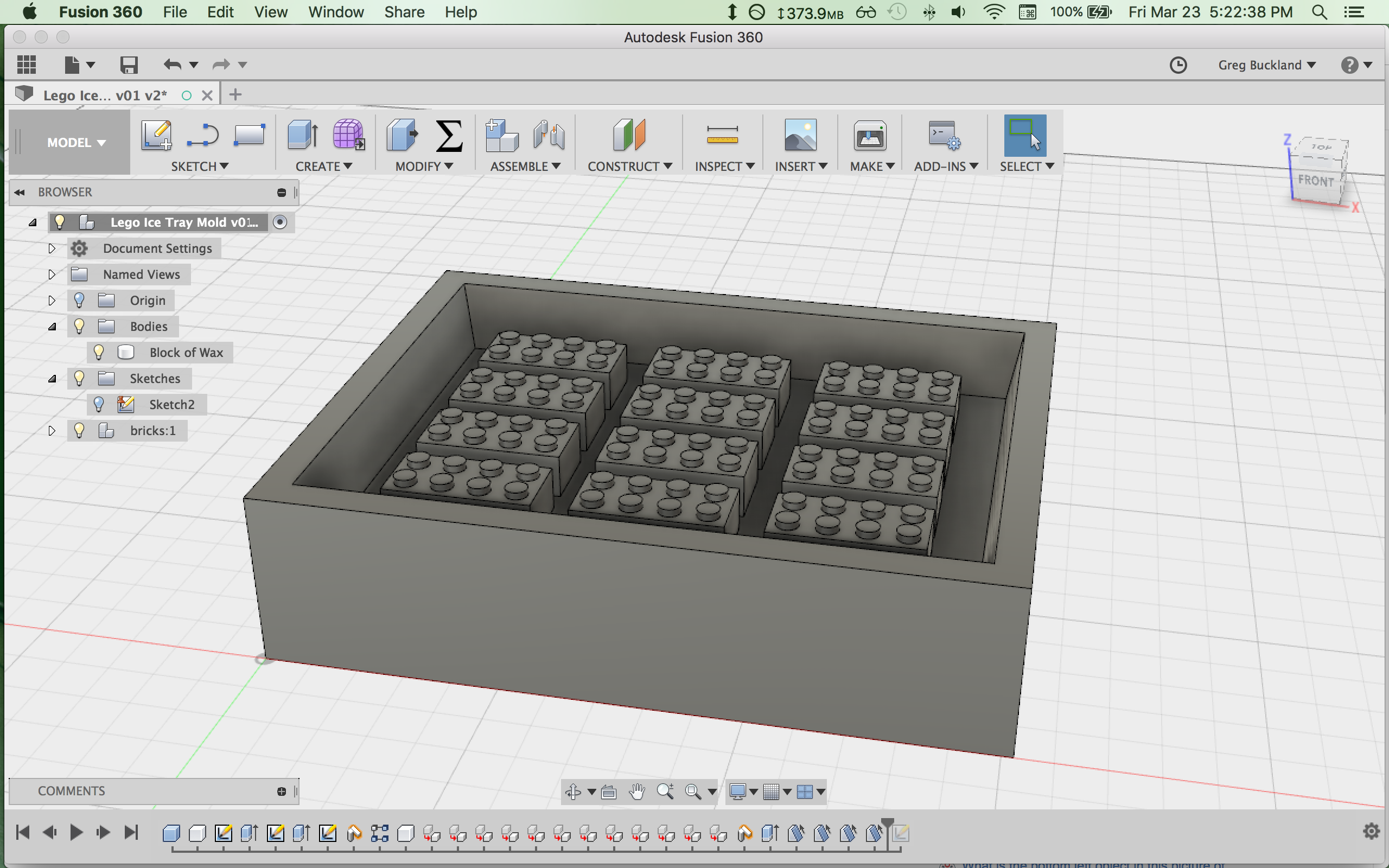This screenshot has width=1389, height=868.
Task: Expand the Named Views node
Action: pyautogui.click(x=52, y=275)
